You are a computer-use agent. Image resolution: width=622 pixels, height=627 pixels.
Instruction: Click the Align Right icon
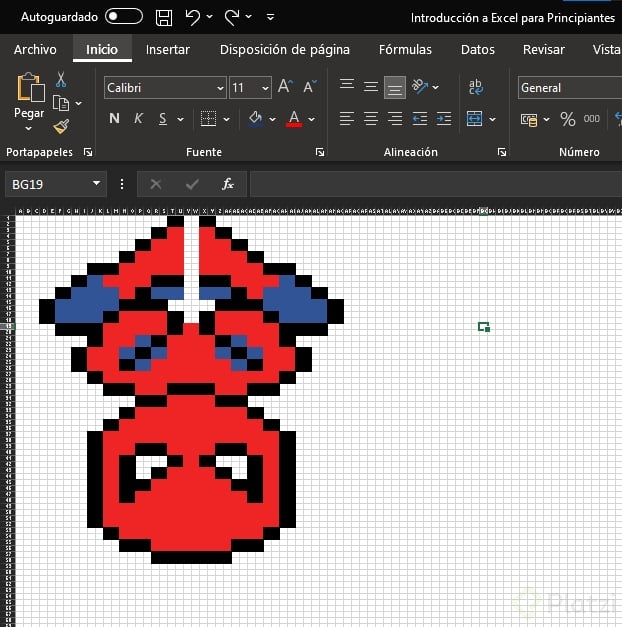click(395, 119)
